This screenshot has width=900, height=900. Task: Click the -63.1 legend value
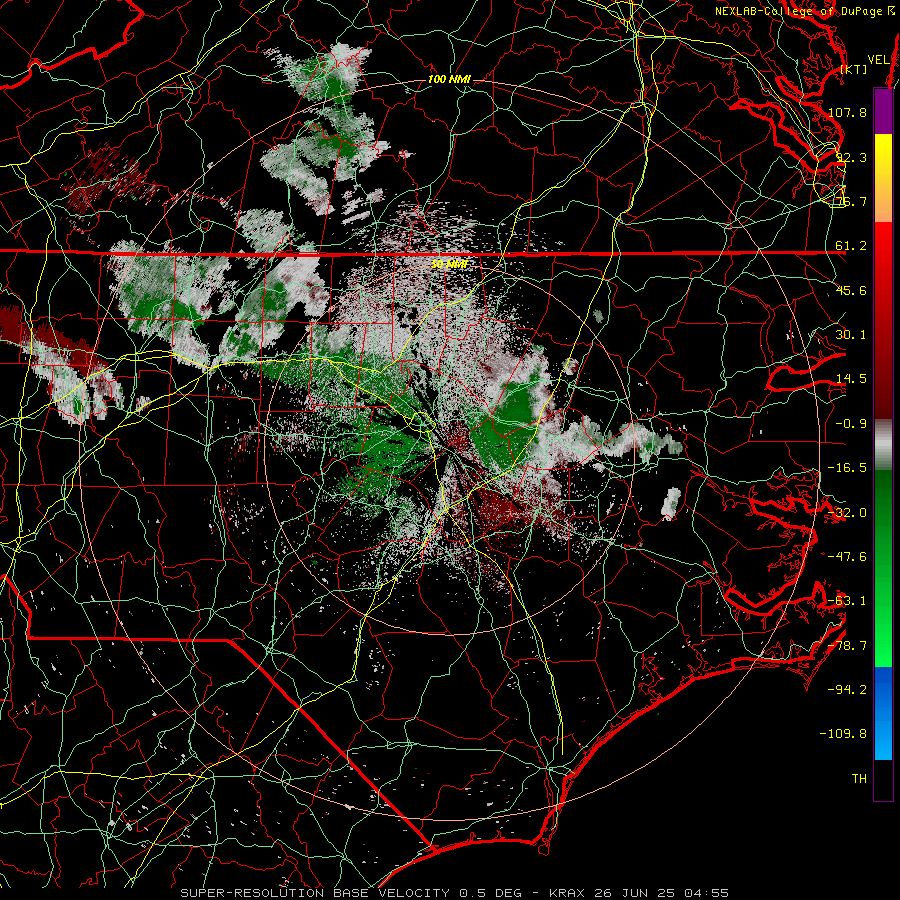(x=847, y=601)
